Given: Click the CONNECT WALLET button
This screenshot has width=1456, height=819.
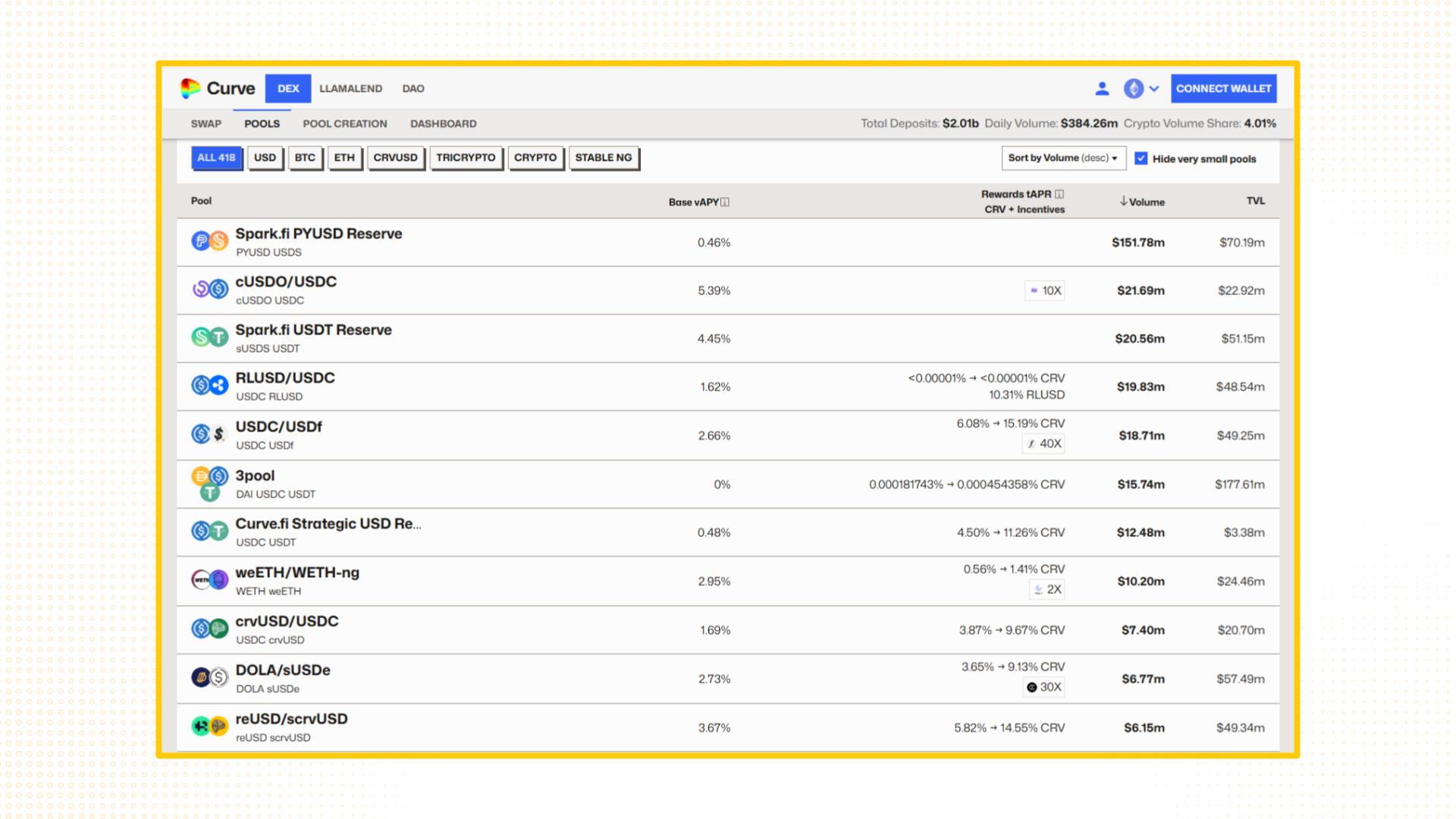Looking at the screenshot, I should (x=1223, y=89).
